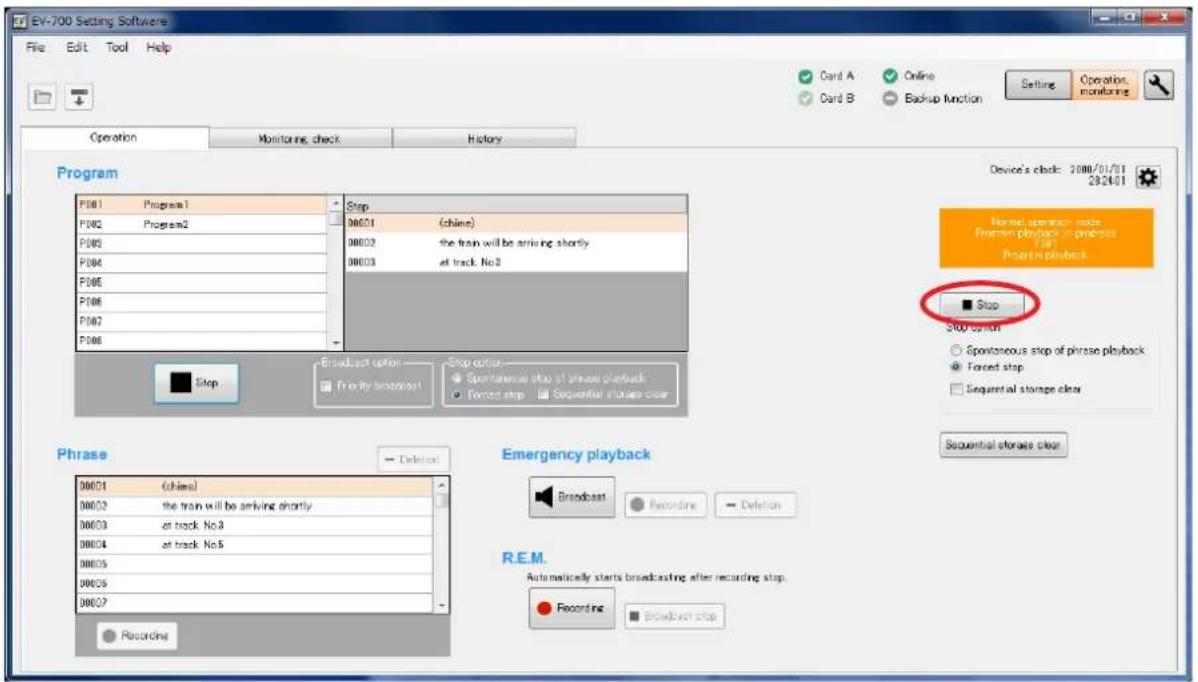Click Phrase list scroll up arrow
This screenshot has height=682, width=1198.
pyautogui.click(x=442, y=485)
